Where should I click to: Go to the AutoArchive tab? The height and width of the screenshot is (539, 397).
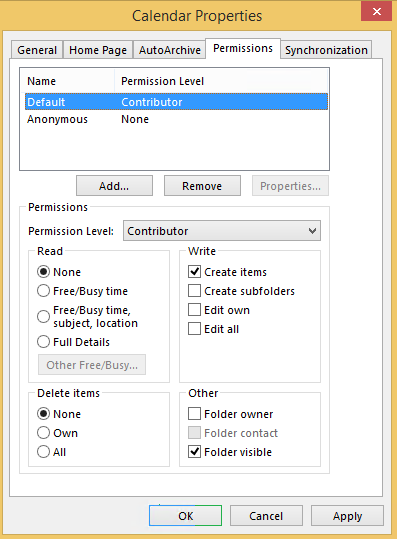click(x=169, y=50)
